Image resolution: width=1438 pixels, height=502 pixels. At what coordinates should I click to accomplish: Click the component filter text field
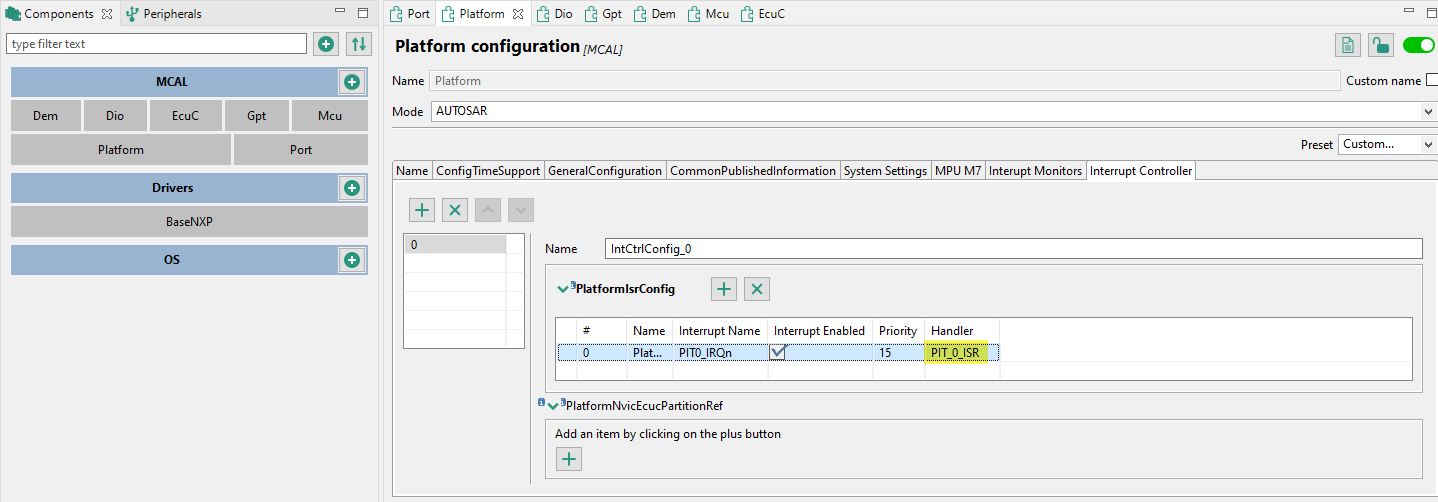pyautogui.click(x=157, y=44)
